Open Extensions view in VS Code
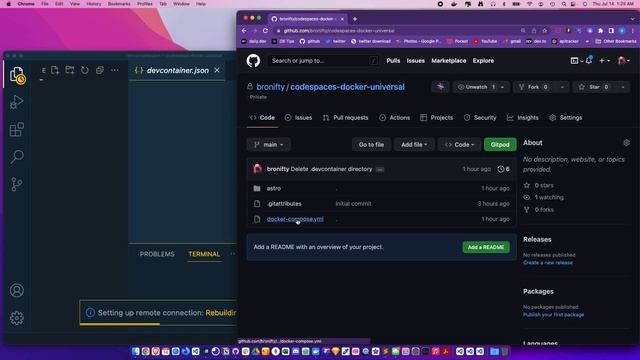This screenshot has width=640, height=360. click(x=17, y=129)
